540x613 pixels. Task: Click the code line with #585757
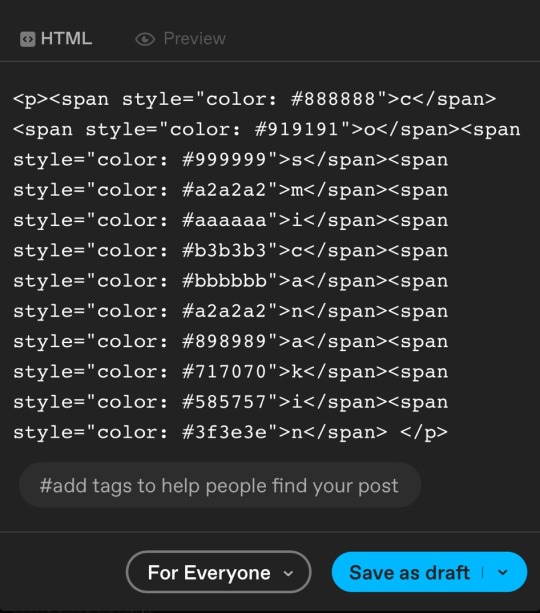(231, 402)
